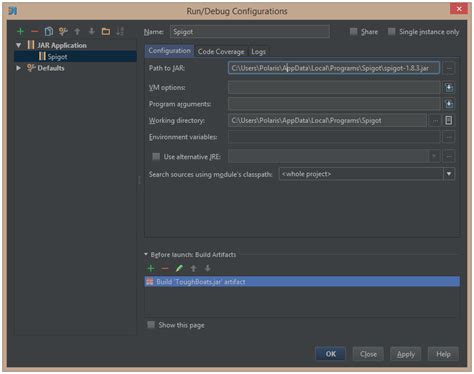This screenshot has height=374, width=474.
Task: Check Use alternative JRE option
Action: tap(156, 156)
